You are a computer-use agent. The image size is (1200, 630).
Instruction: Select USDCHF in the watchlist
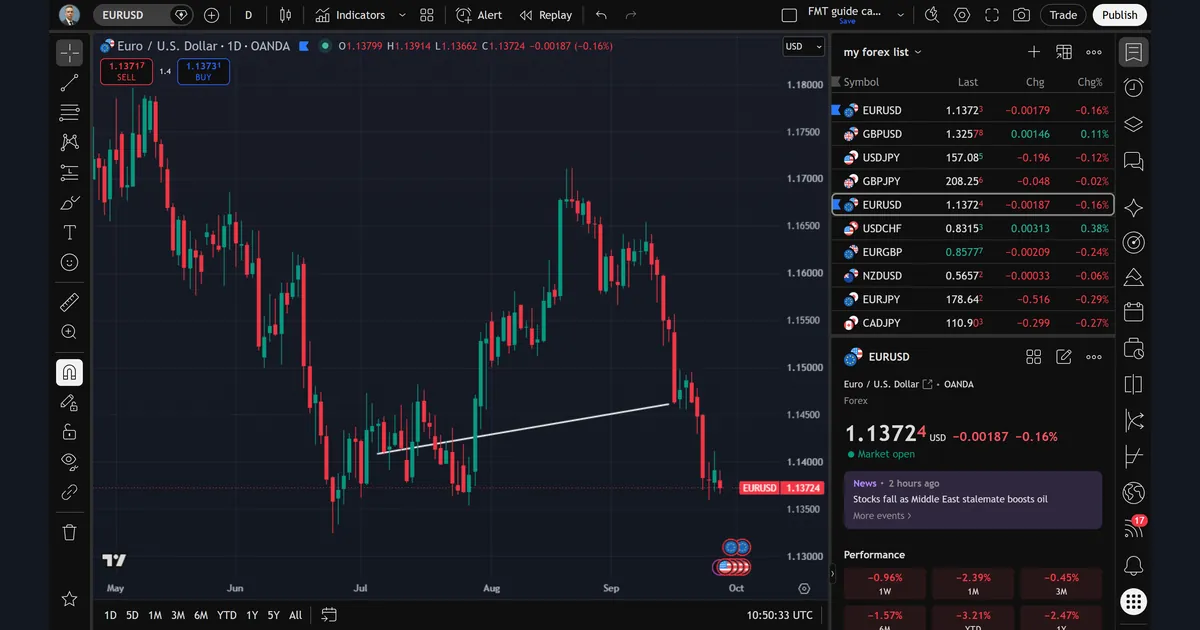(972, 228)
